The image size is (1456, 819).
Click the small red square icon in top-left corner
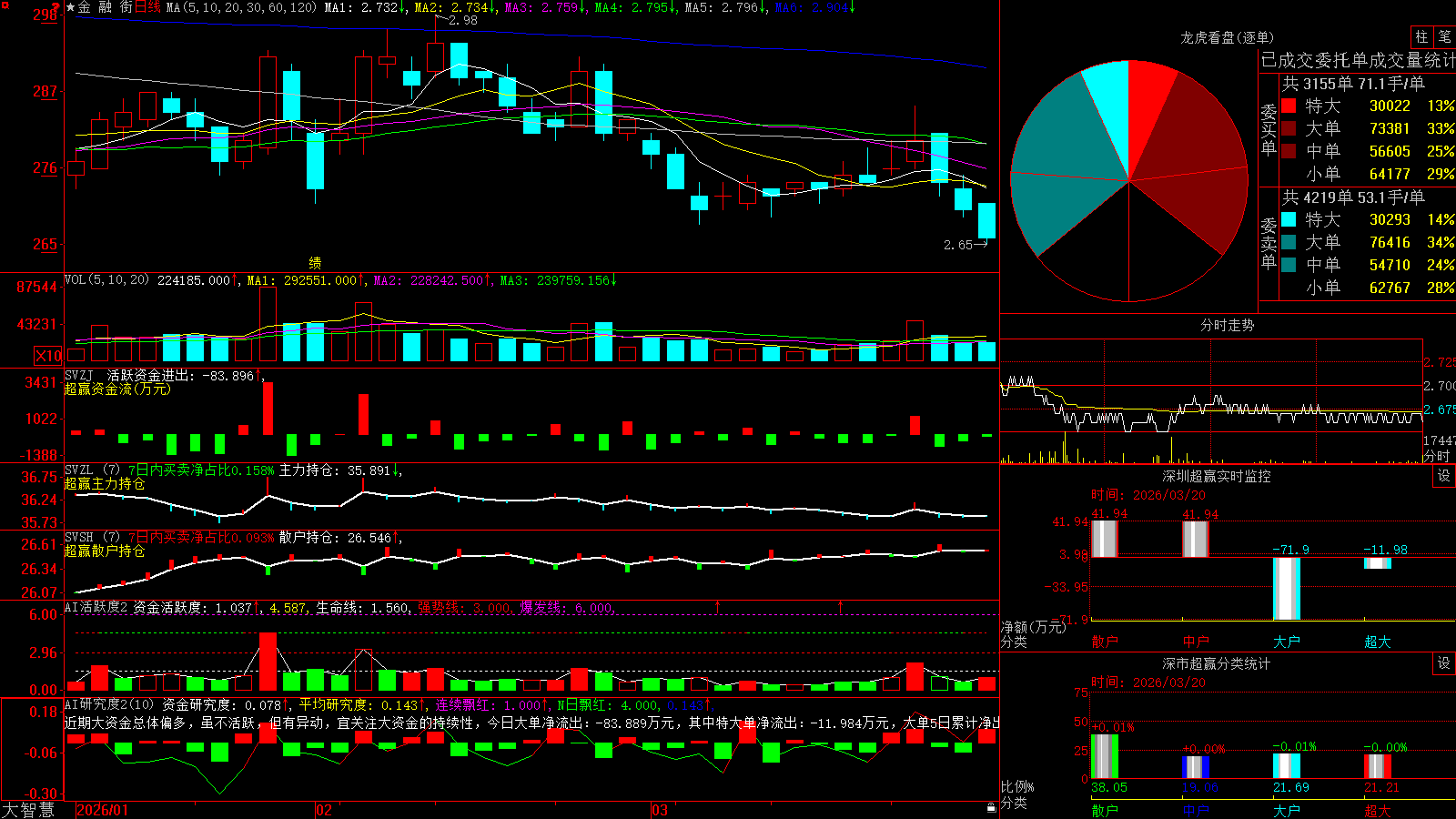point(5,5)
